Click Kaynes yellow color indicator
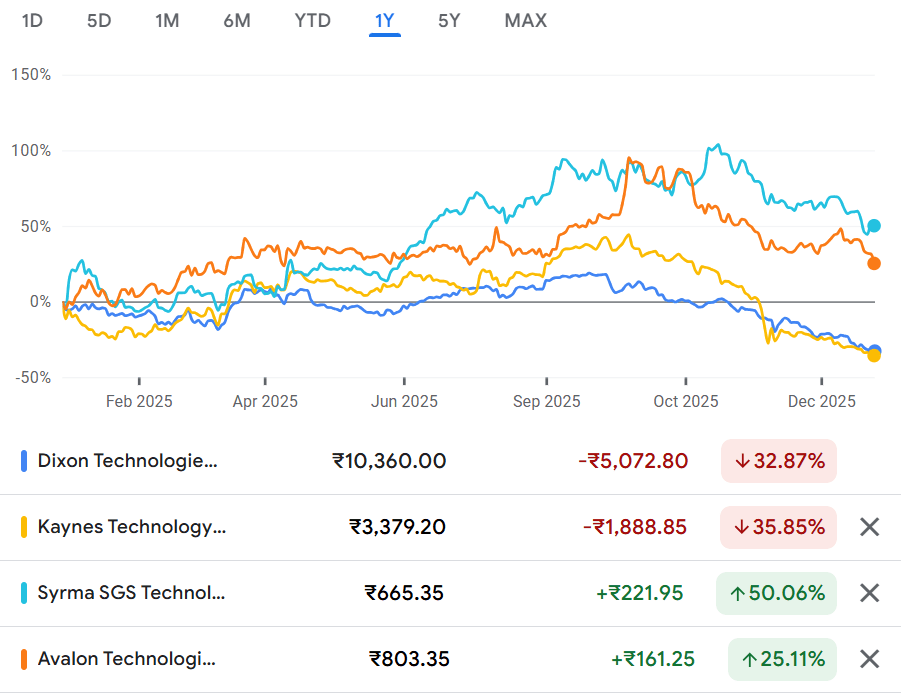This screenshot has height=694, width=914. tap(24, 527)
